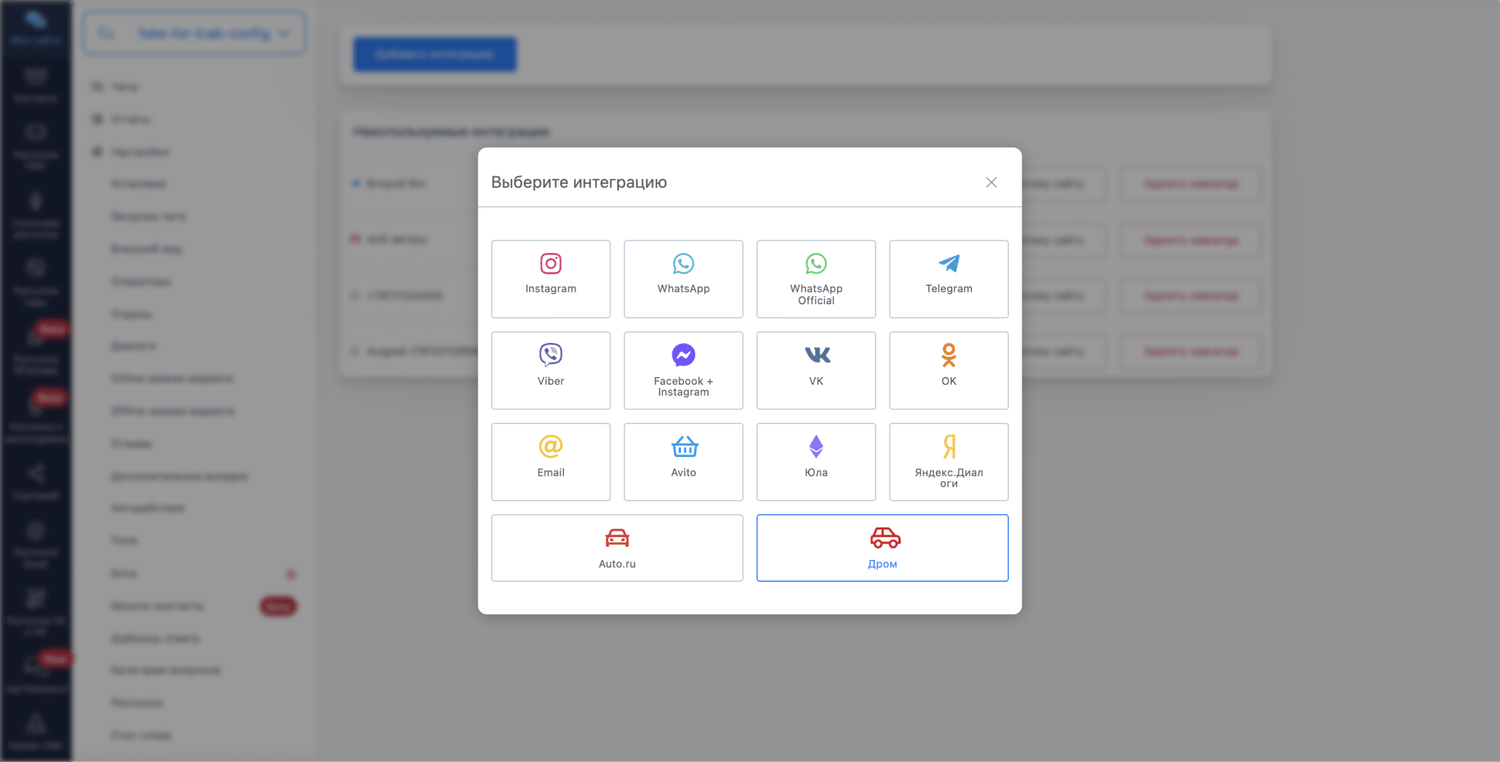Pick the VK integration icon
Viewport: 1500px width, 762px height.
click(x=817, y=355)
